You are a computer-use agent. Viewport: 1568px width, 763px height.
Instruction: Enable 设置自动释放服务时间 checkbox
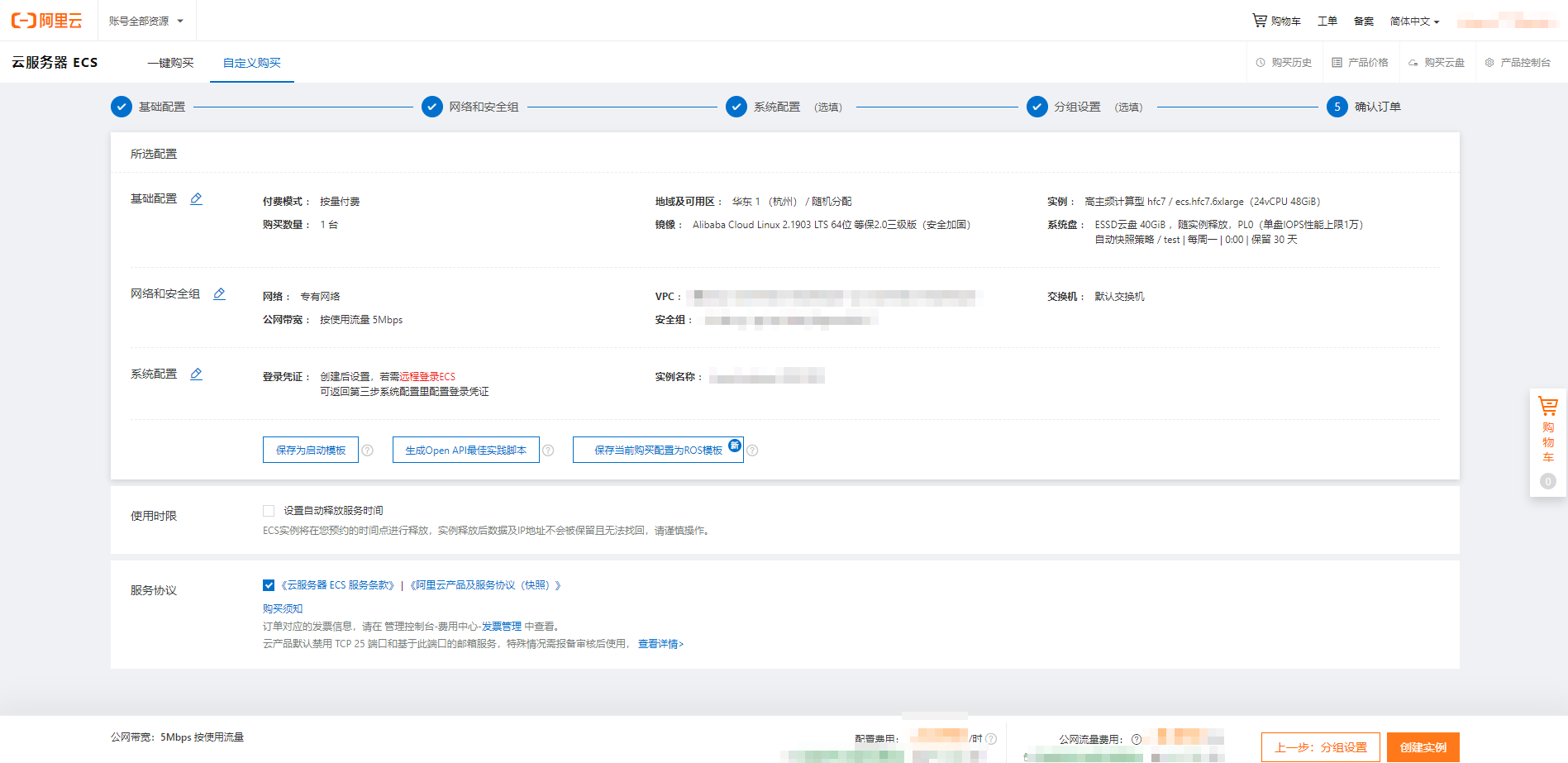(269, 510)
